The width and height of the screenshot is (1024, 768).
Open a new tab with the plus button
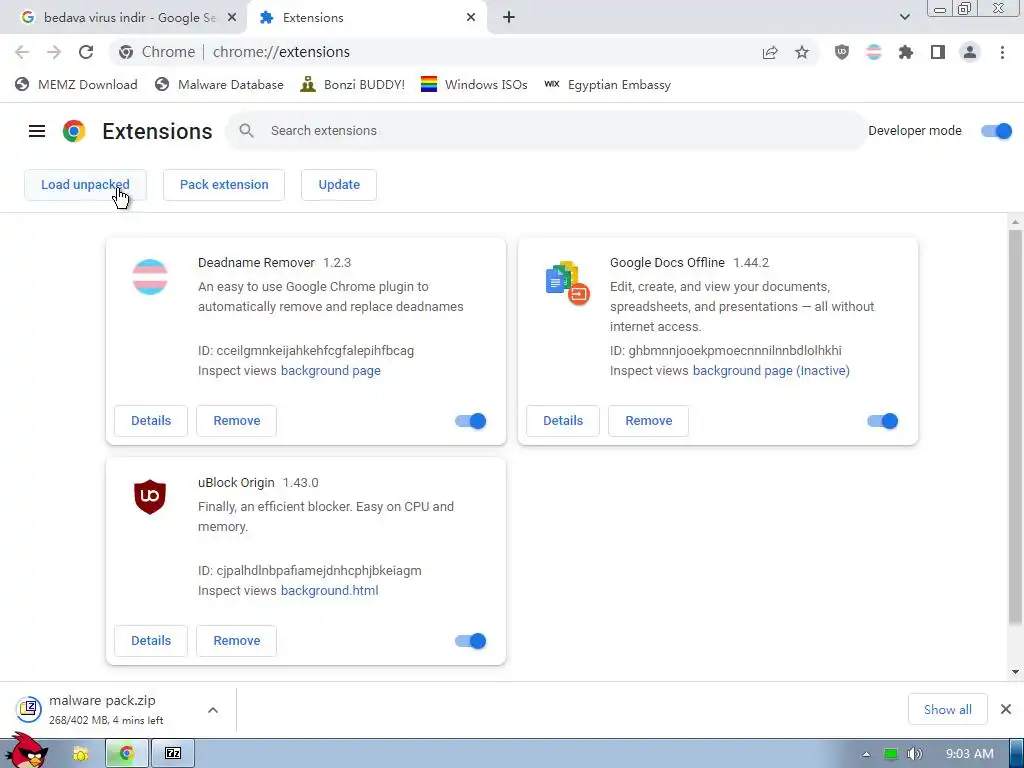(x=509, y=18)
